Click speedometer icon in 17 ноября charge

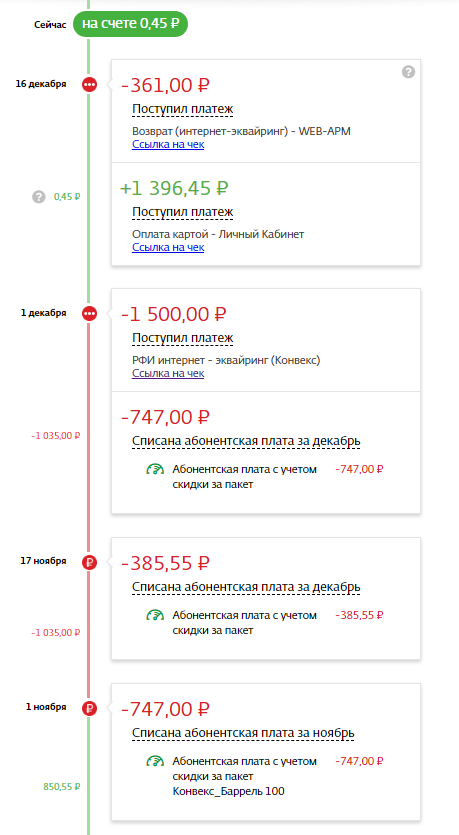pos(155,616)
